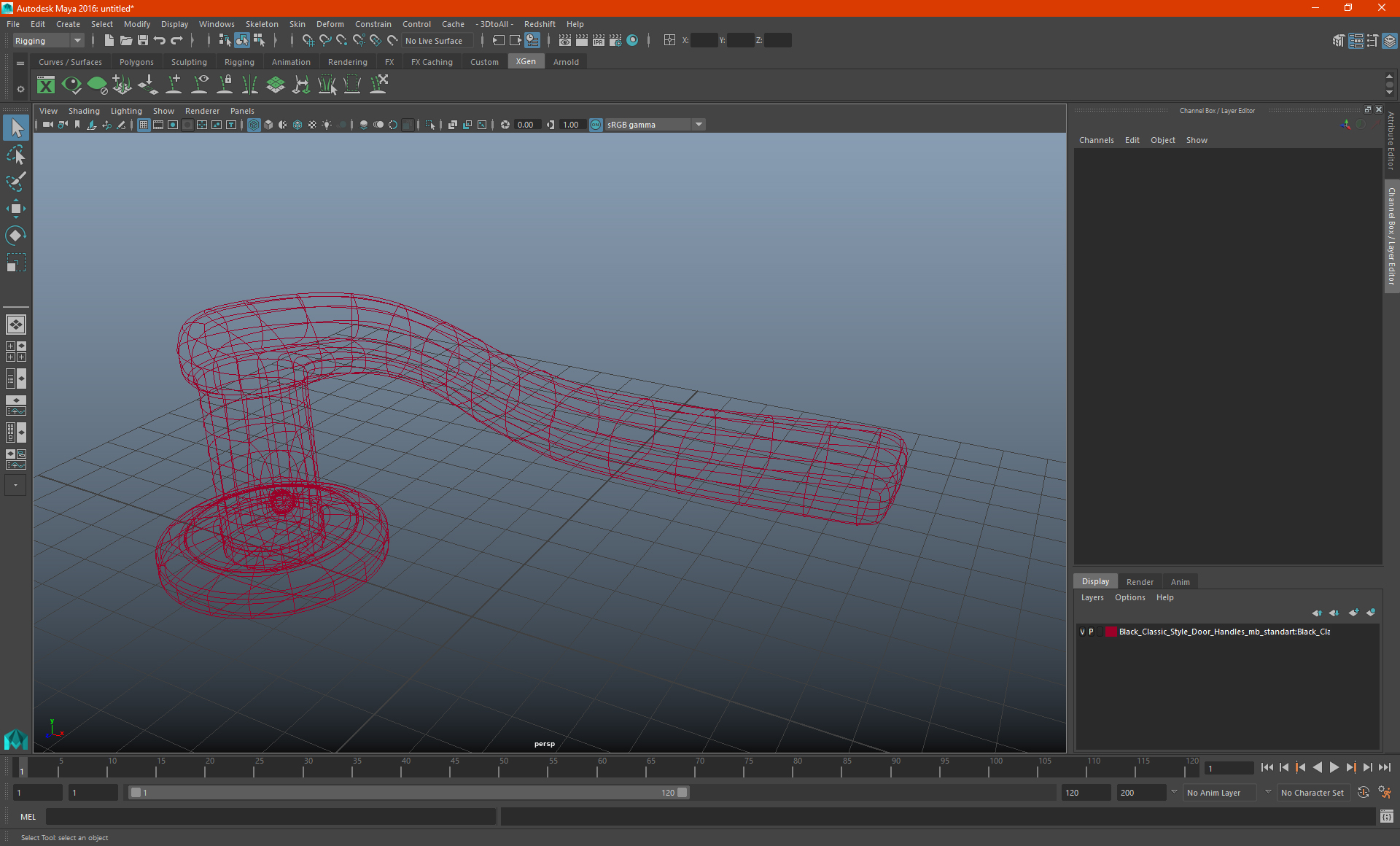Select the Paint Selection tool in the toolbox
Viewport: 1400px width, 846px height.
tap(15, 182)
